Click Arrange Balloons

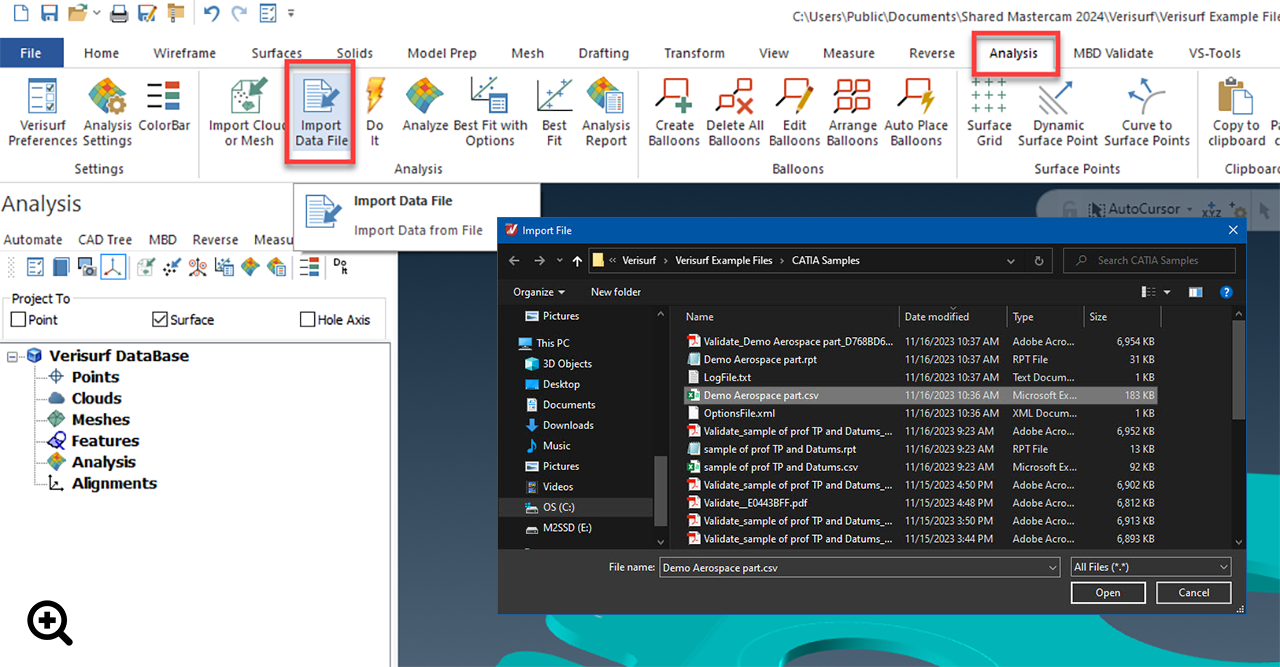point(853,111)
